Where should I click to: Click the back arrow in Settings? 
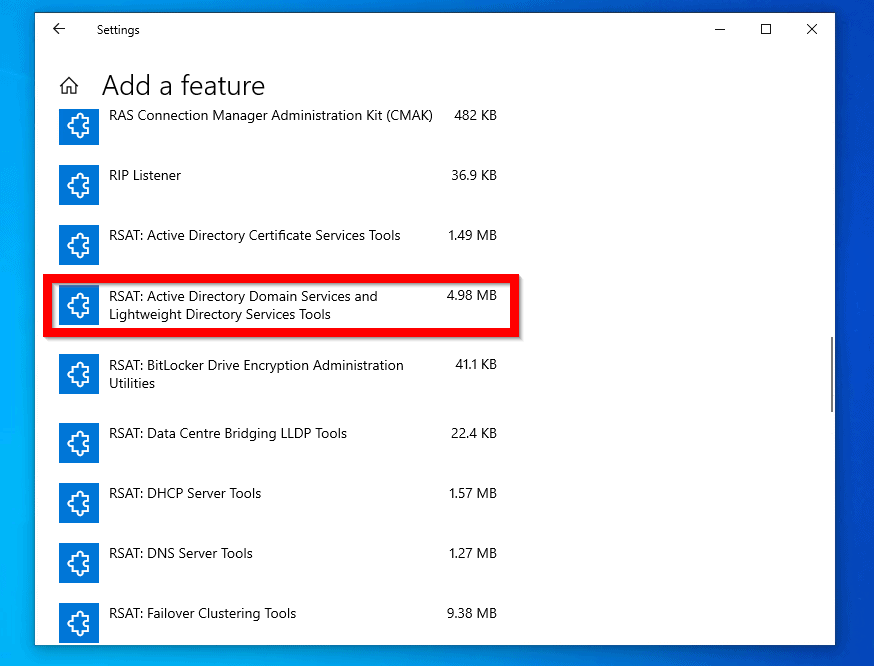click(59, 30)
